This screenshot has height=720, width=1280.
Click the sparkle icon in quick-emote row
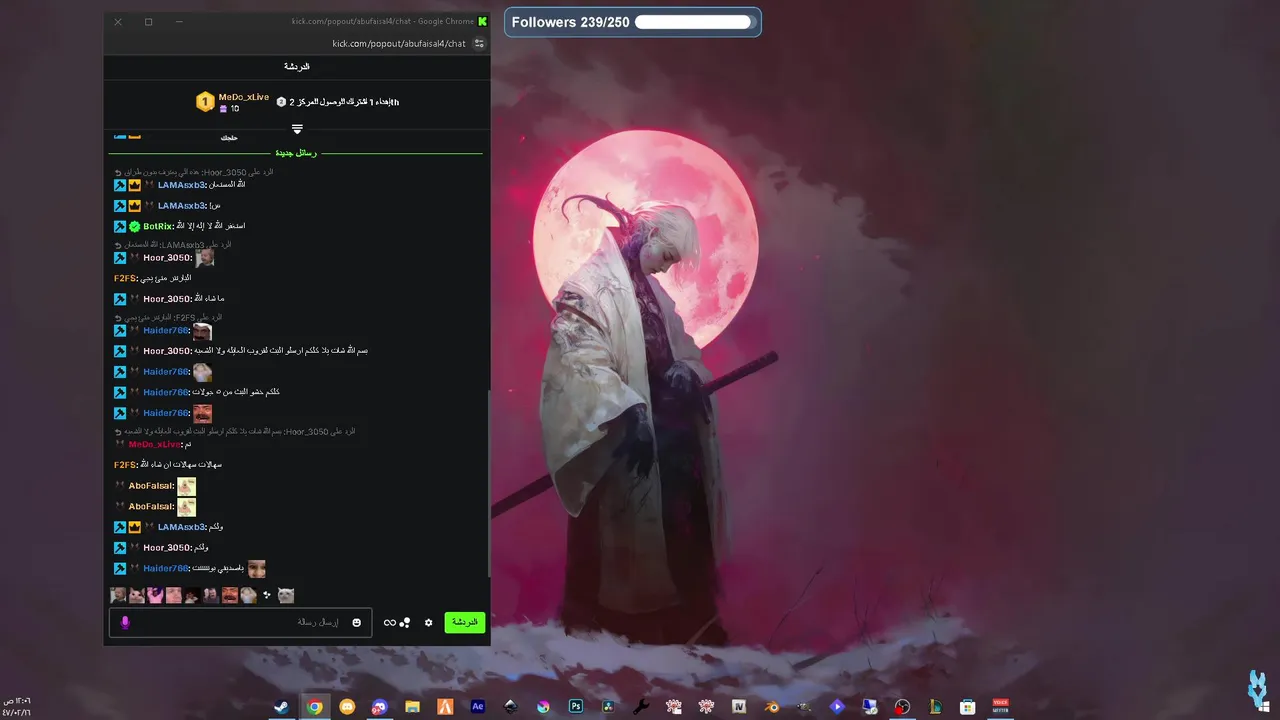267,595
